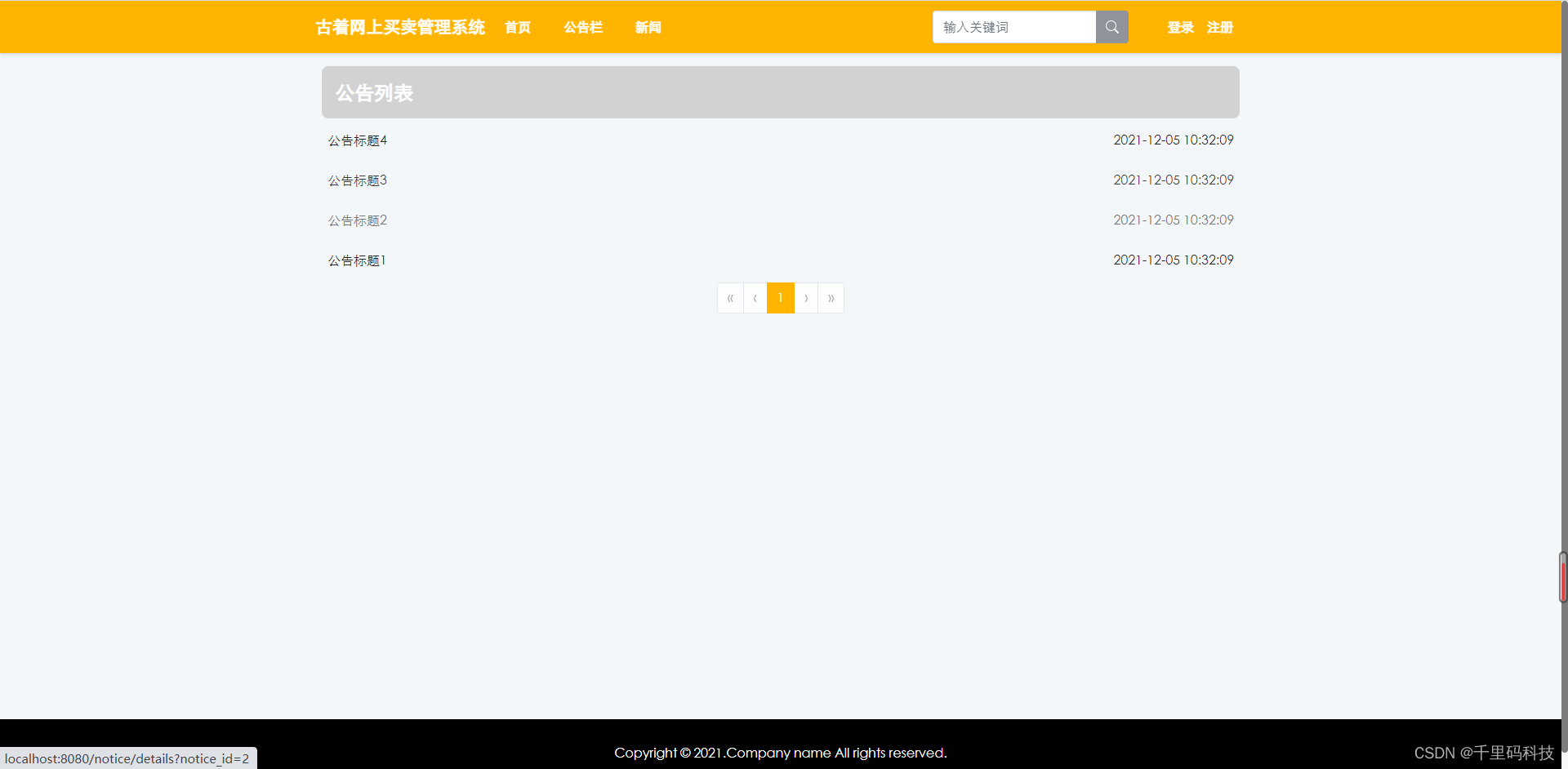Open notice 公告标题4
Image resolution: width=1568 pixels, height=769 pixels.
[x=358, y=140]
